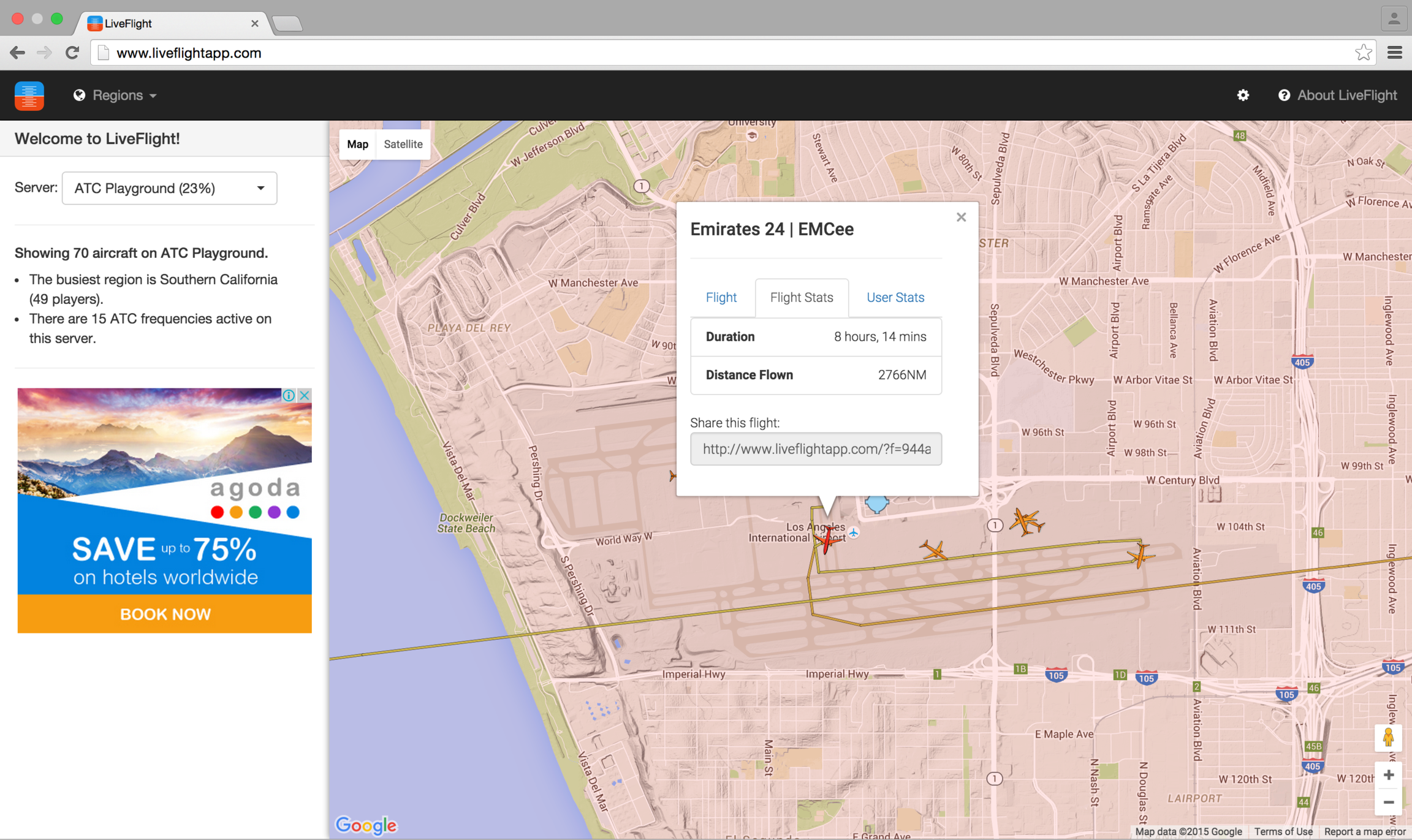
Task: Expand the Regions dropdown menu
Action: (115, 96)
